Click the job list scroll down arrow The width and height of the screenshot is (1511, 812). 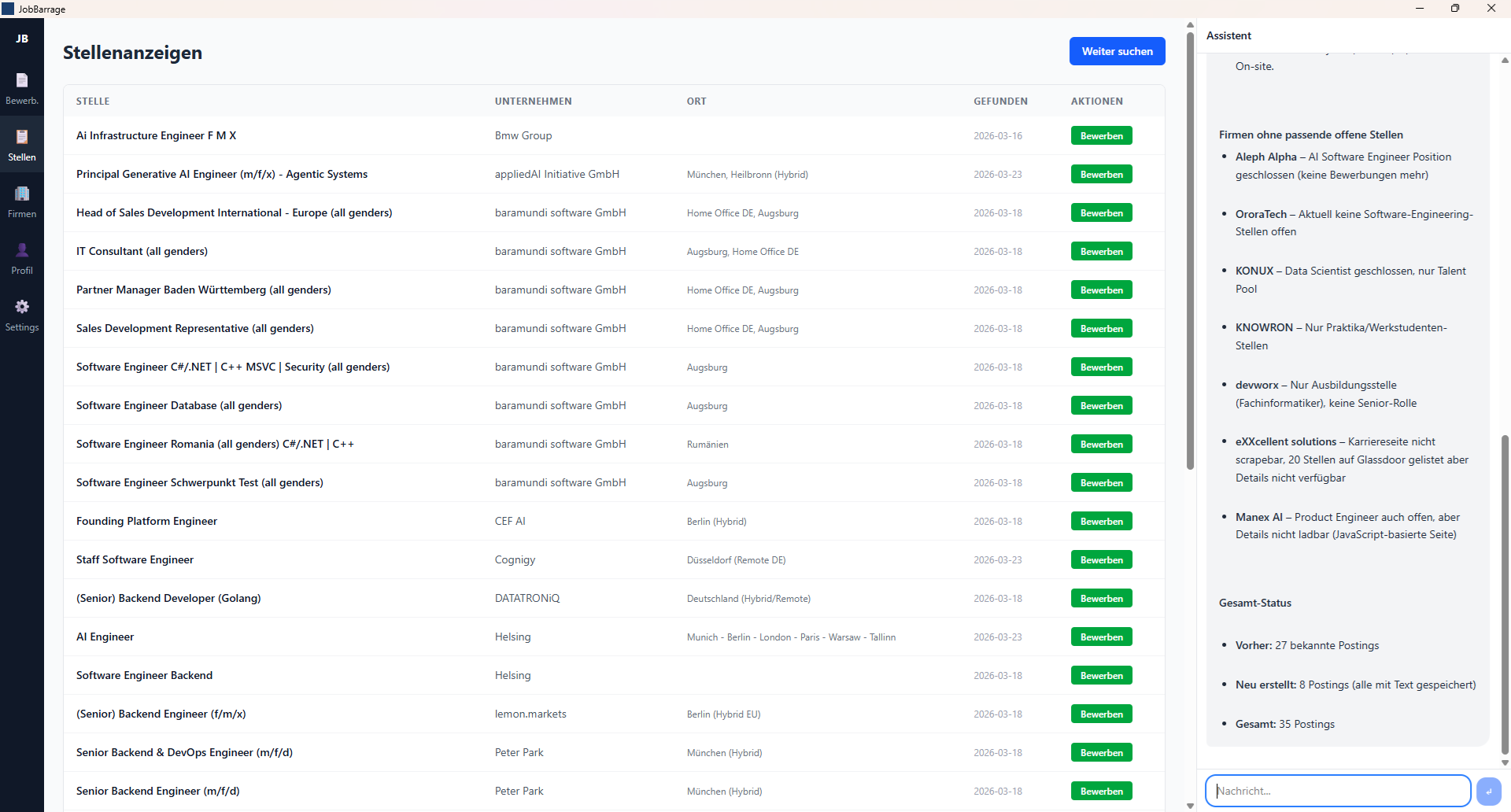click(x=1190, y=806)
